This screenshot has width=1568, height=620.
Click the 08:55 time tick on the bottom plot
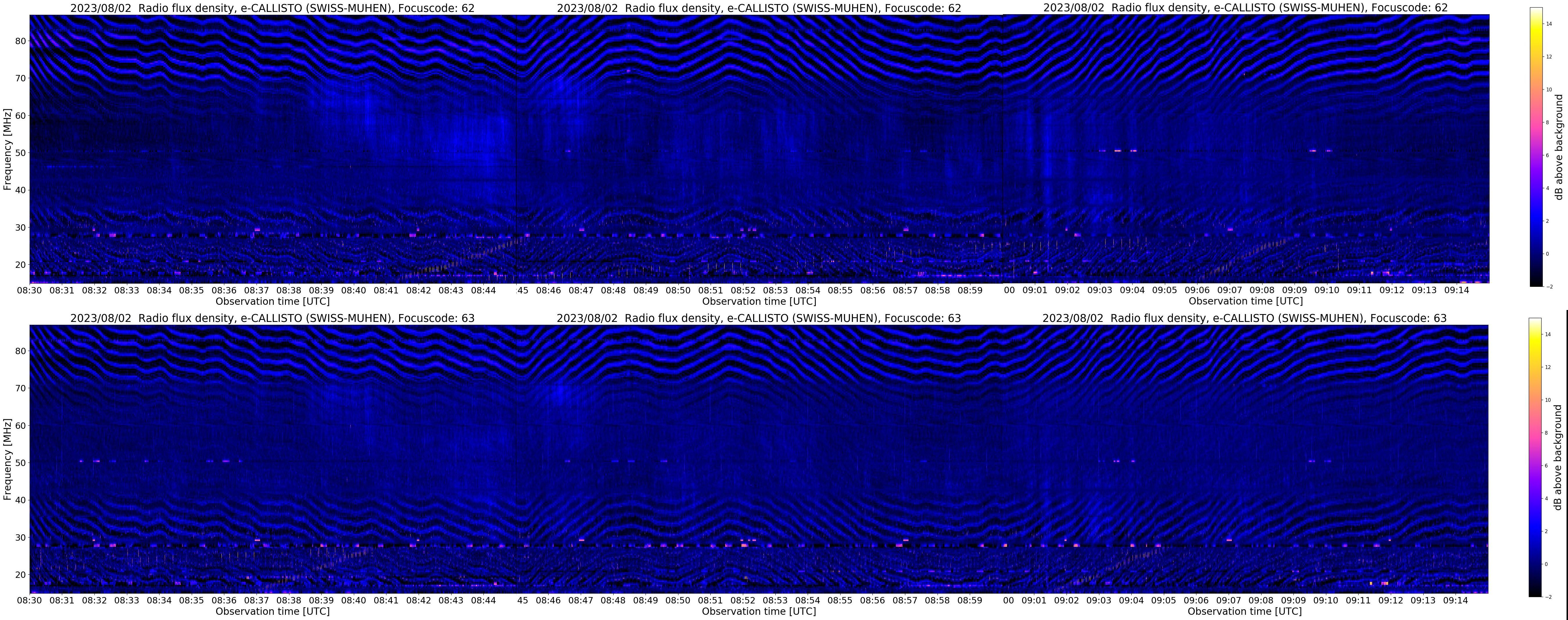click(840, 601)
